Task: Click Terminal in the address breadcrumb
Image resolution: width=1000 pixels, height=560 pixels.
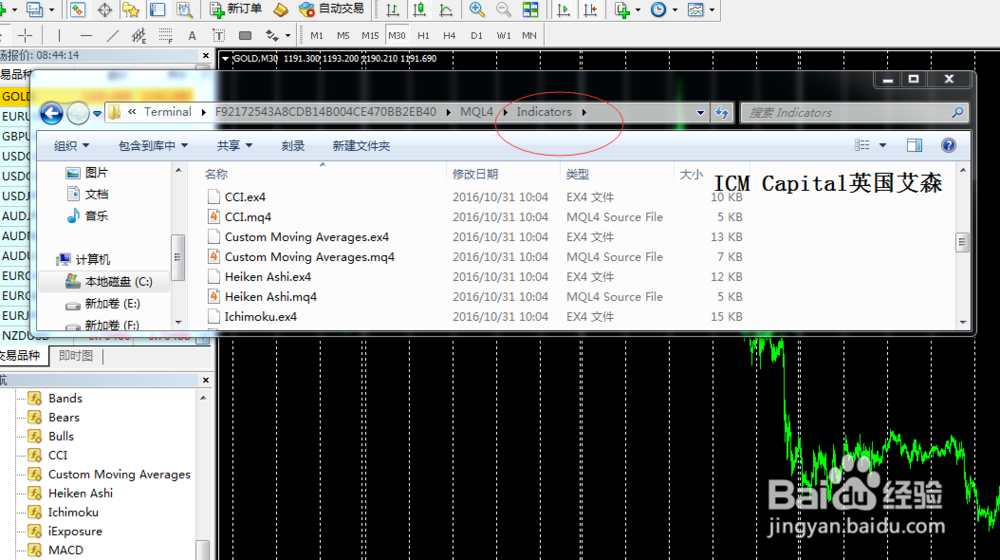Action: (167, 112)
